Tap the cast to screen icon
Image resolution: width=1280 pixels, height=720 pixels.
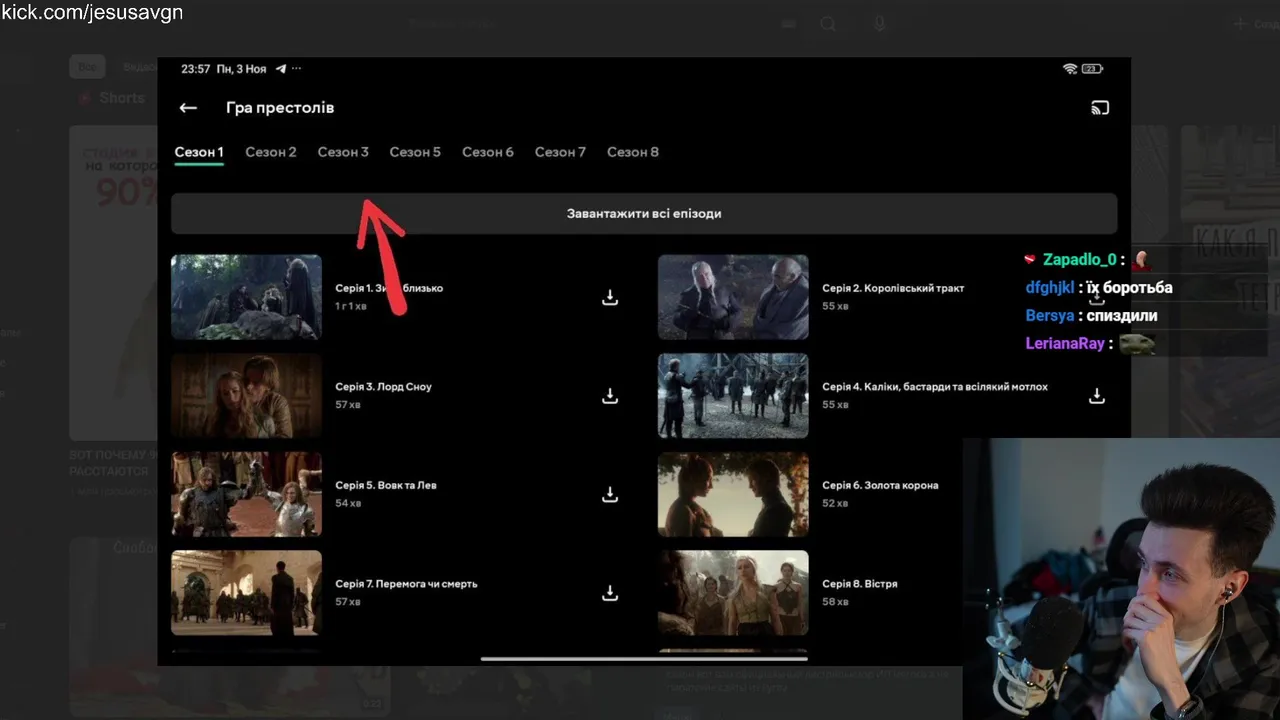pyautogui.click(x=1100, y=108)
